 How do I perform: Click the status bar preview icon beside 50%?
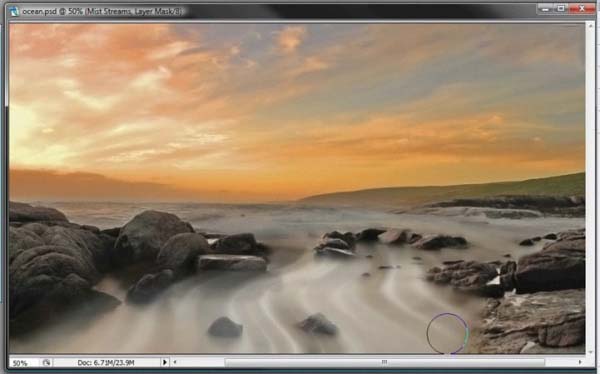click(46, 362)
